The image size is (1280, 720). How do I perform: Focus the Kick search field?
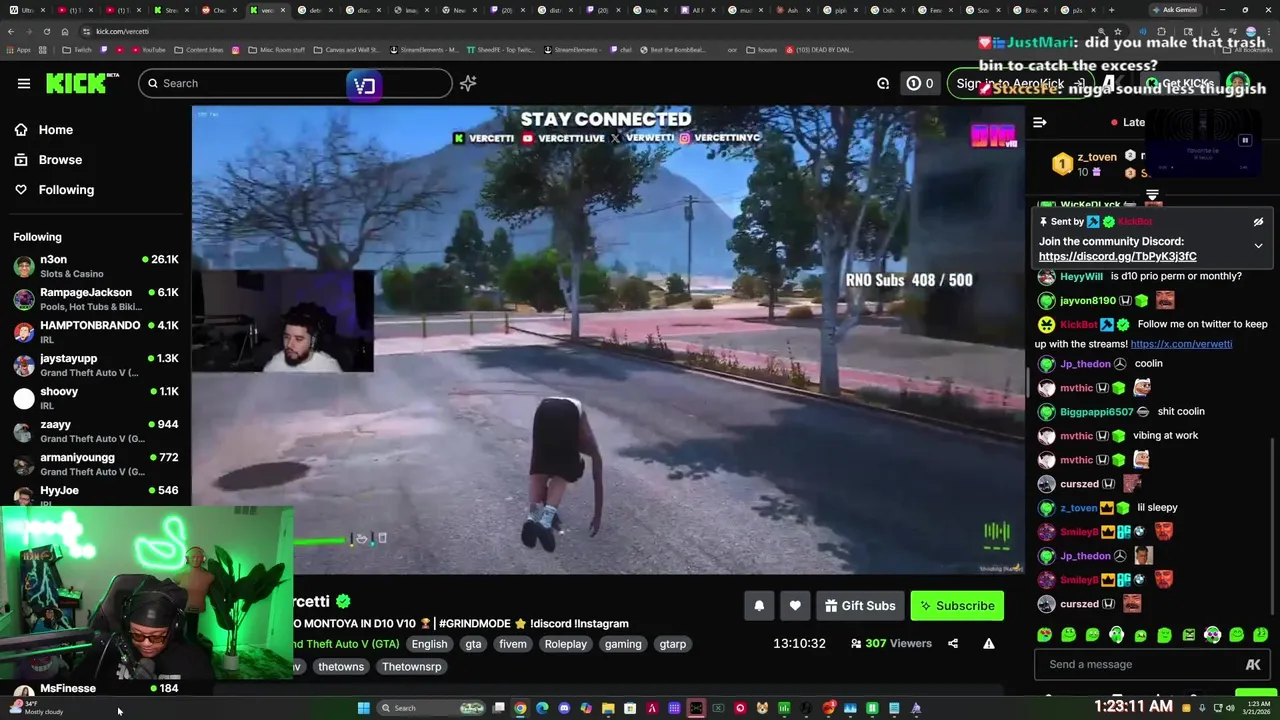[295, 83]
